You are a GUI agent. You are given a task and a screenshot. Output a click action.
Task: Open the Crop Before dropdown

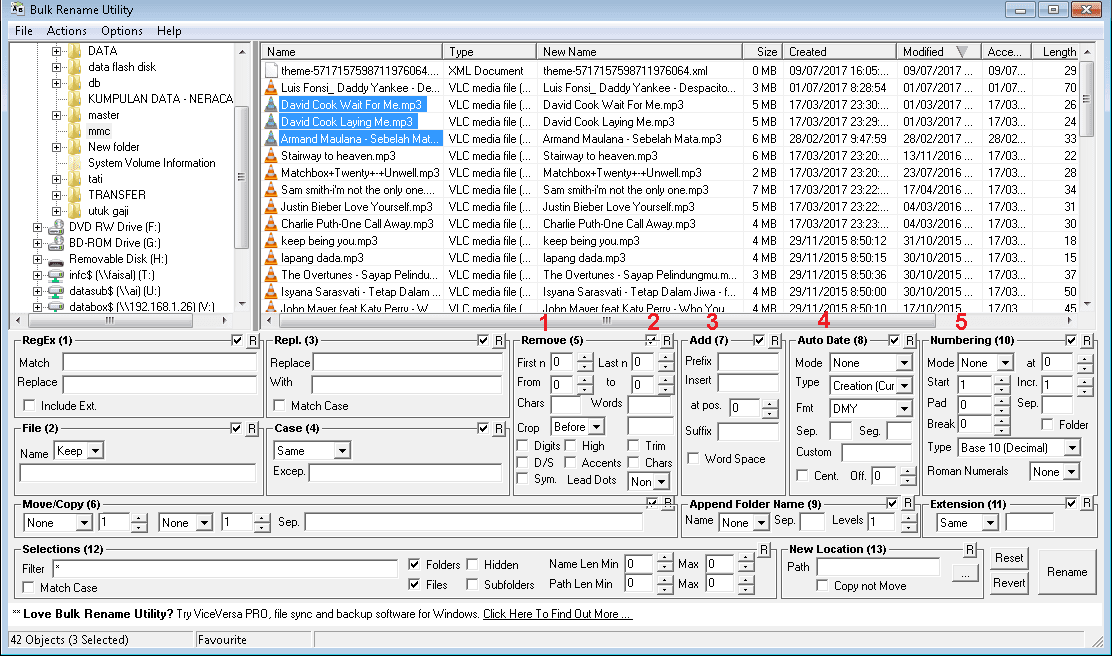(x=578, y=427)
